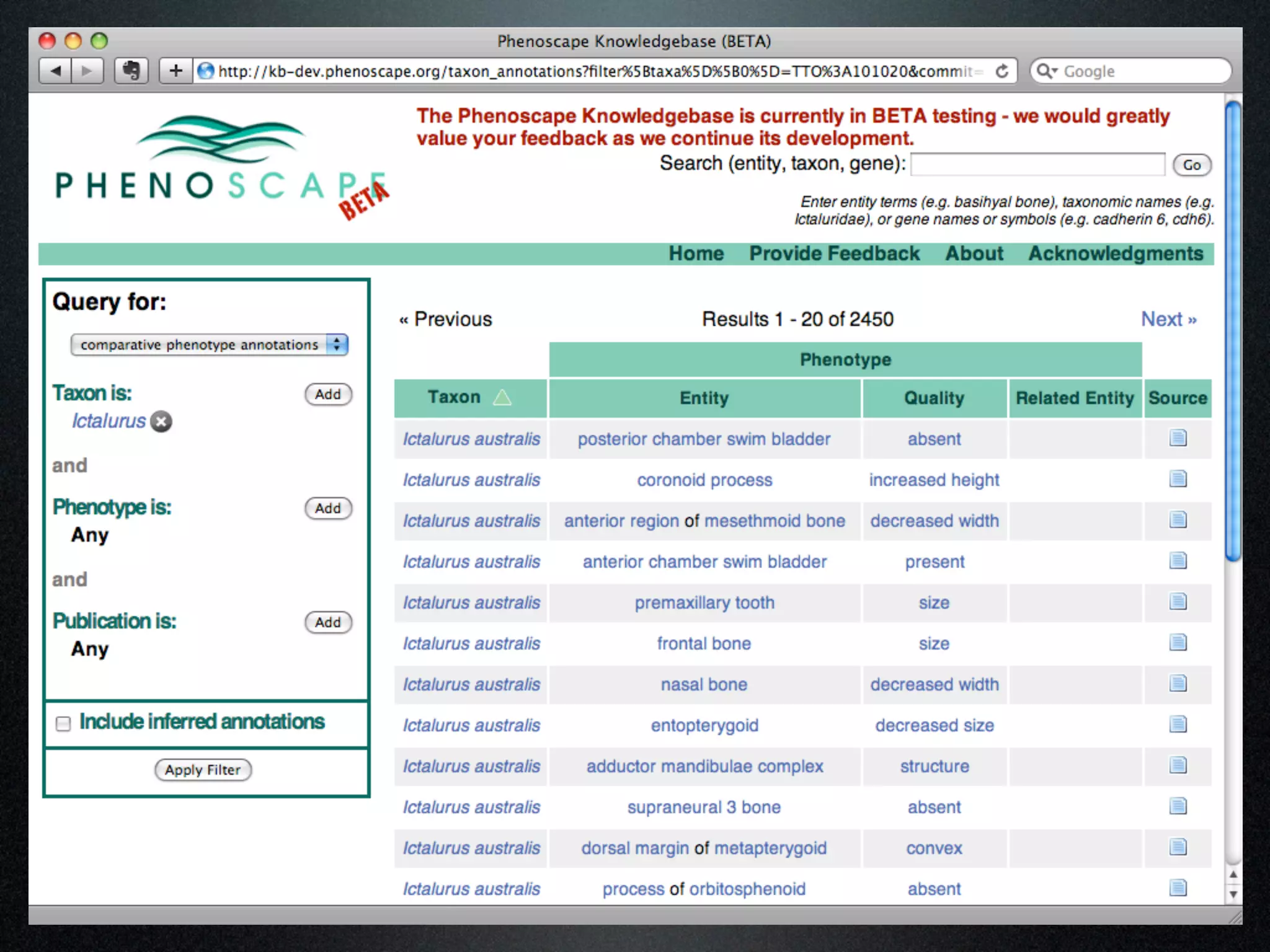Open the Provide Feedback menu link
This screenshot has width=1270, height=952.
click(x=834, y=253)
